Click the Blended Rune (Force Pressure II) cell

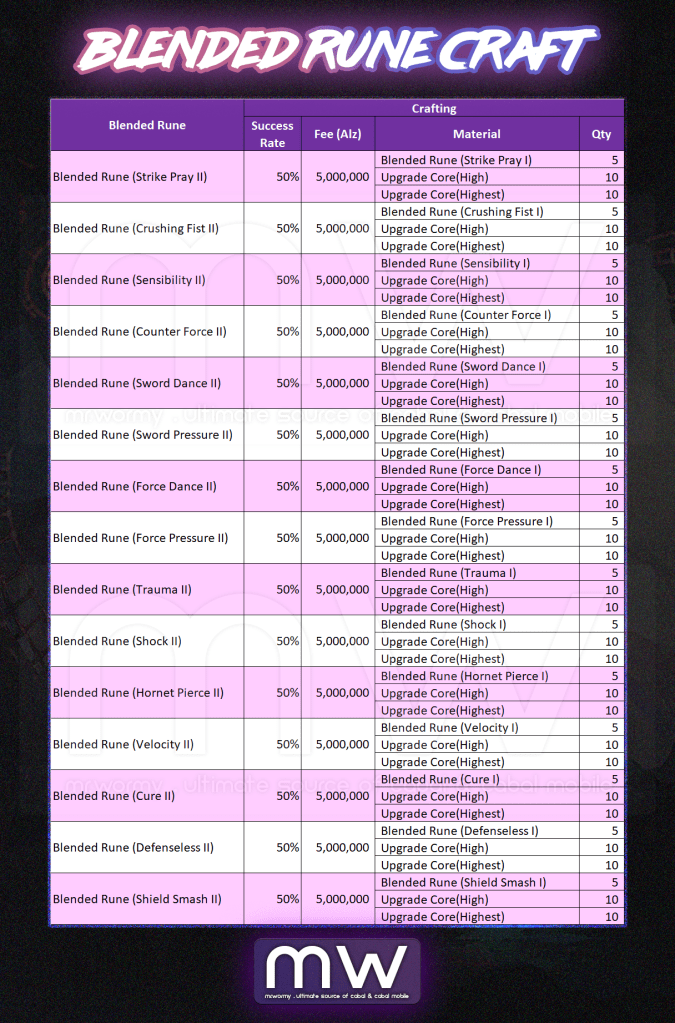[x=140, y=538]
